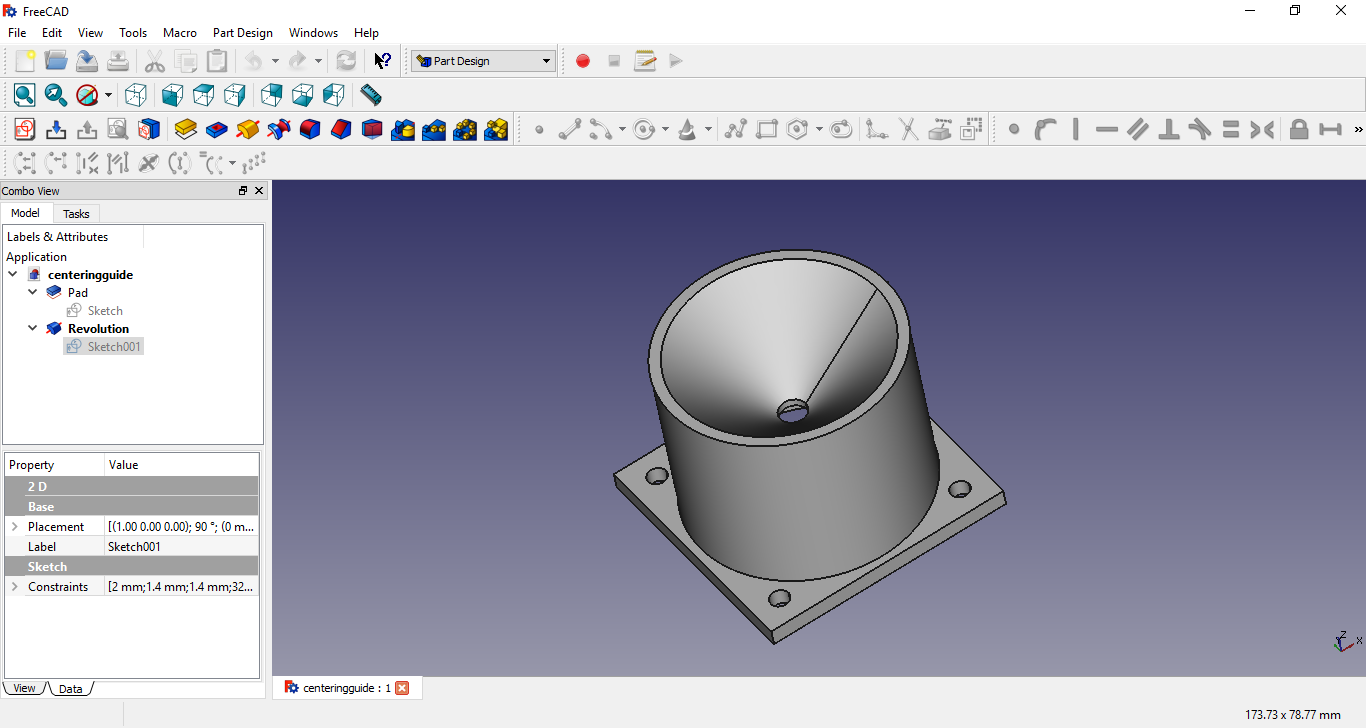
Task: Click the Fit All view icon
Action: 24,95
